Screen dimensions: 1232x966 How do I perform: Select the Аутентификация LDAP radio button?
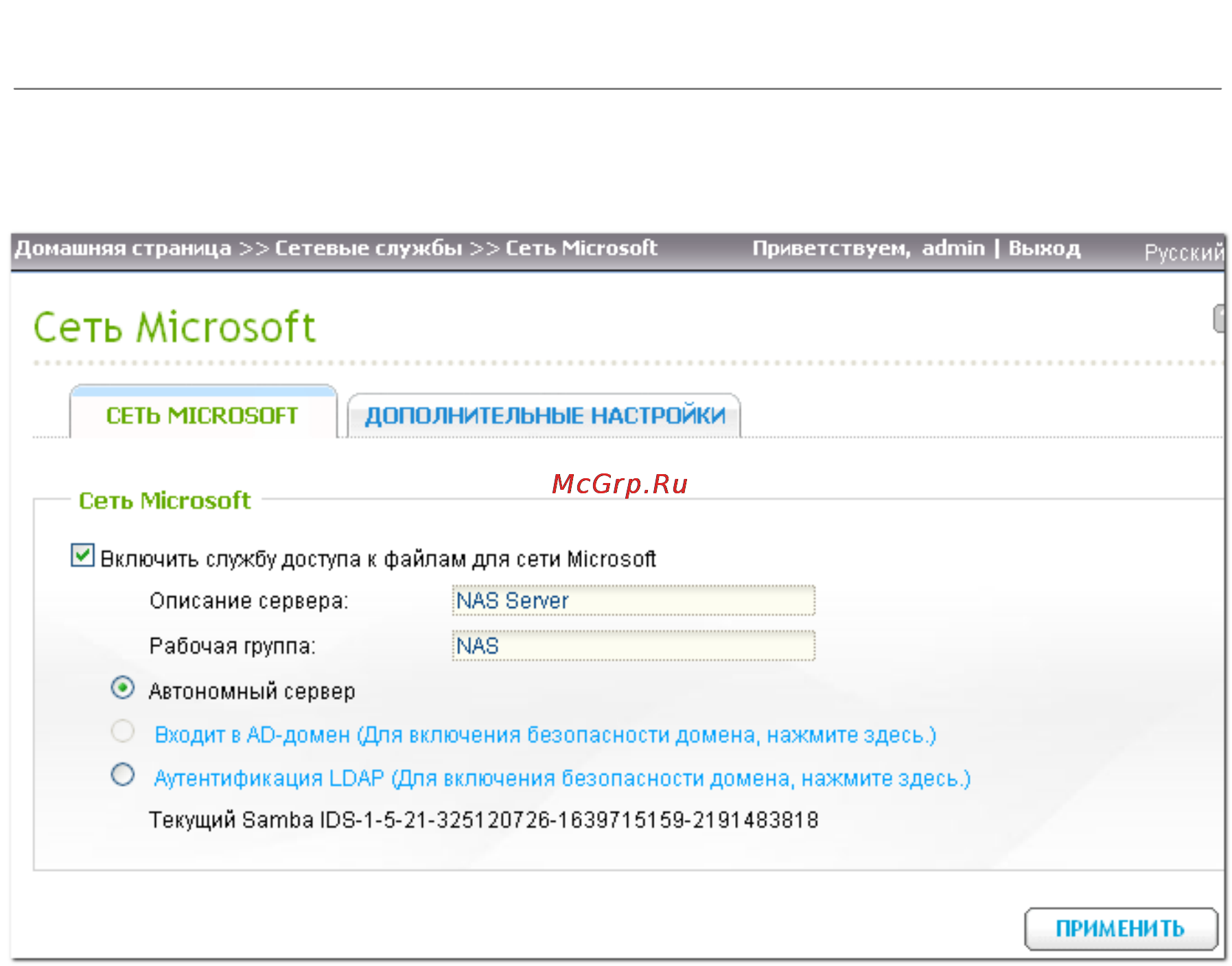123,775
